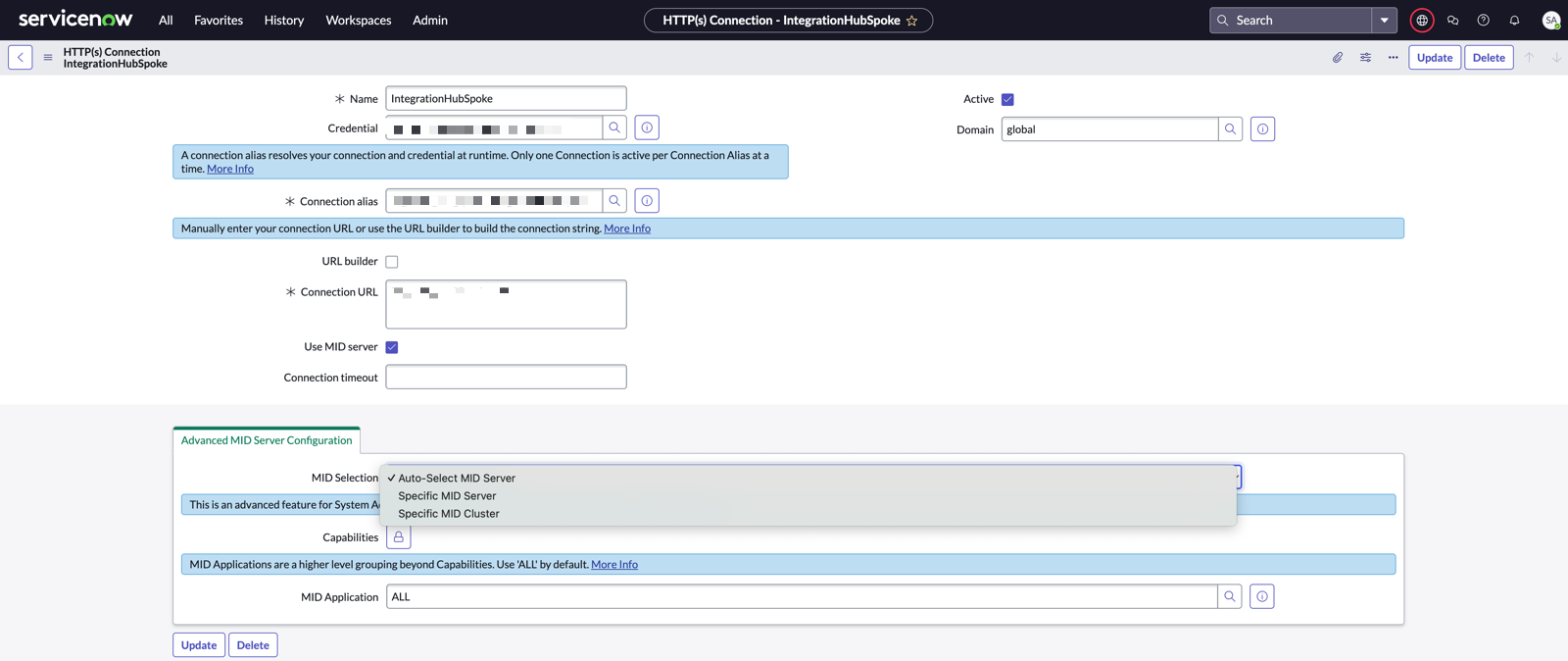Screen dimensions: 1568x661
Task: Expand the global search dropdown arrow
Action: click(1385, 21)
